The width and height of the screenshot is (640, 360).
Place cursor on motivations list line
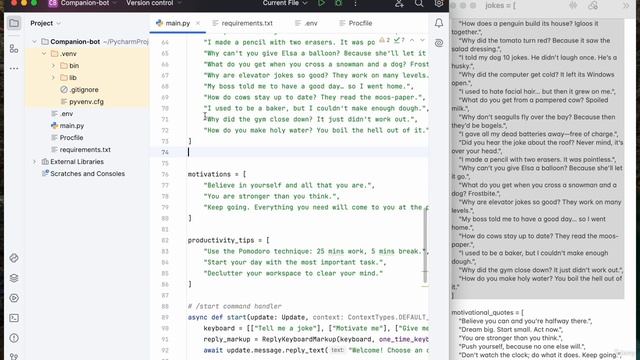(x=217, y=174)
